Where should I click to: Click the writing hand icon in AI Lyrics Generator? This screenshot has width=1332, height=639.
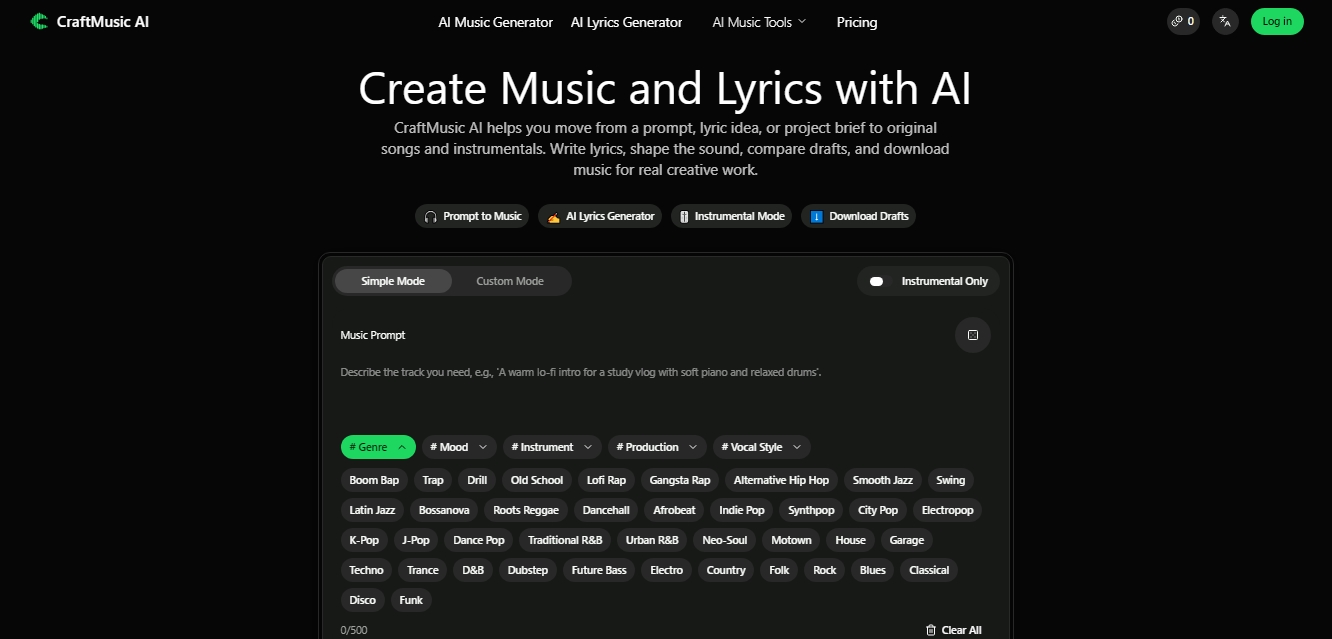[554, 216]
